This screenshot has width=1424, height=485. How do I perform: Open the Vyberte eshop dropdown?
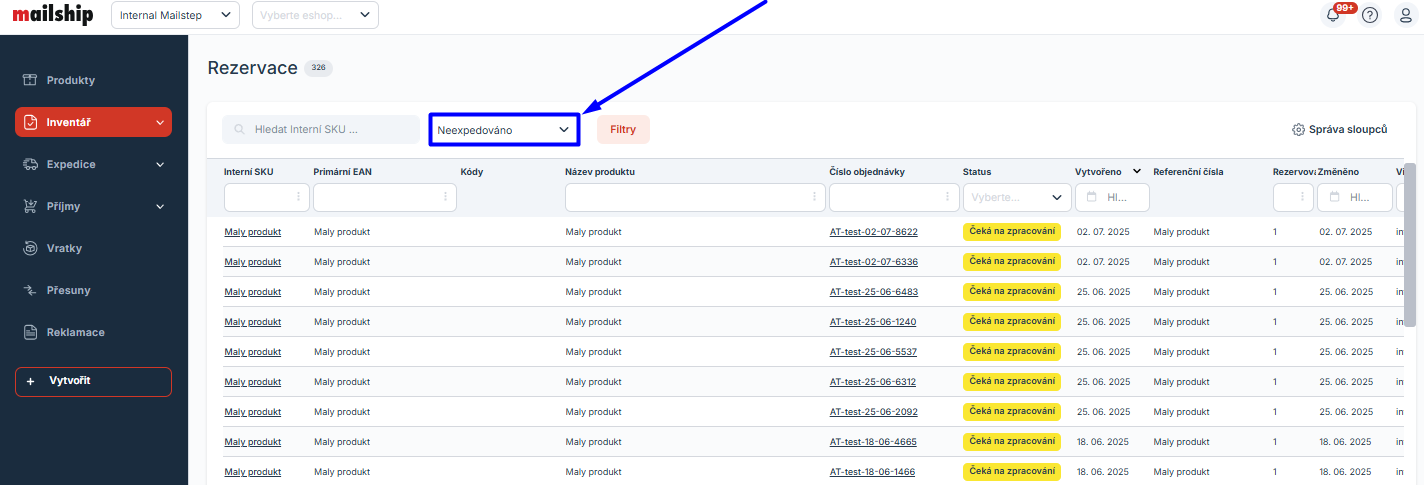point(315,15)
